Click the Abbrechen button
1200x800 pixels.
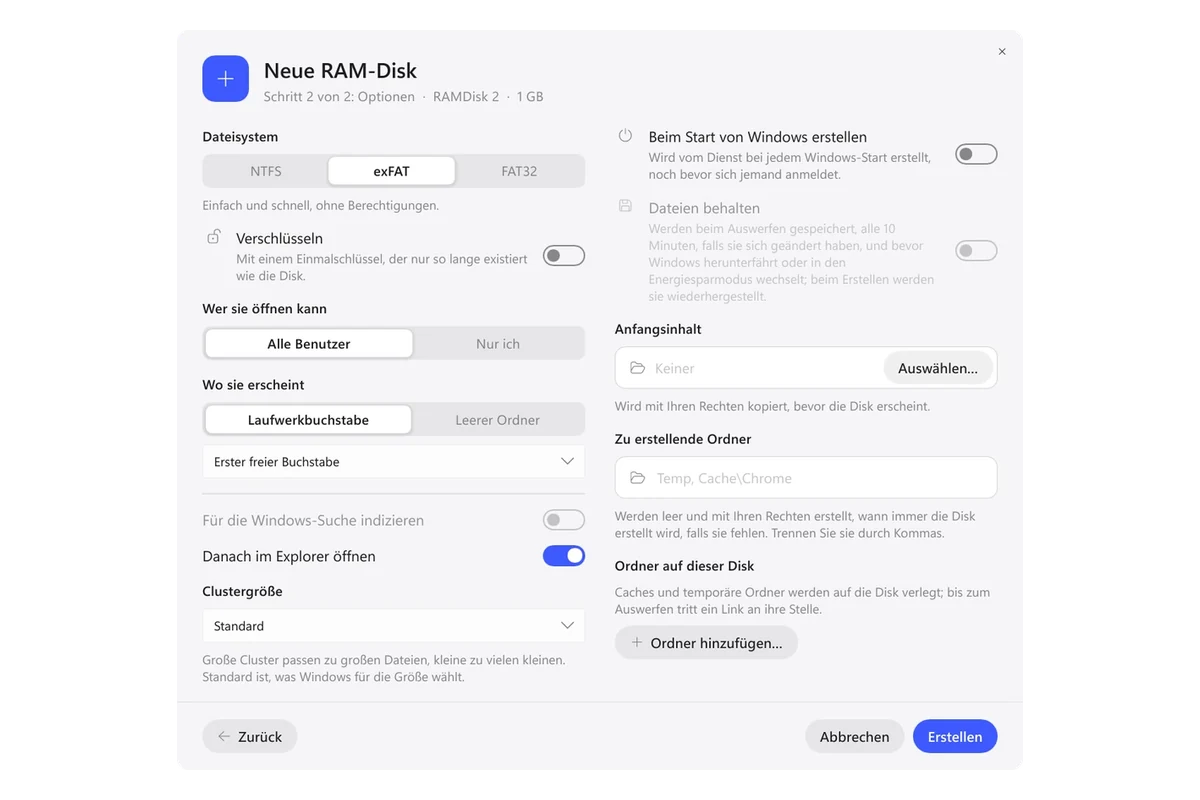click(855, 736)
